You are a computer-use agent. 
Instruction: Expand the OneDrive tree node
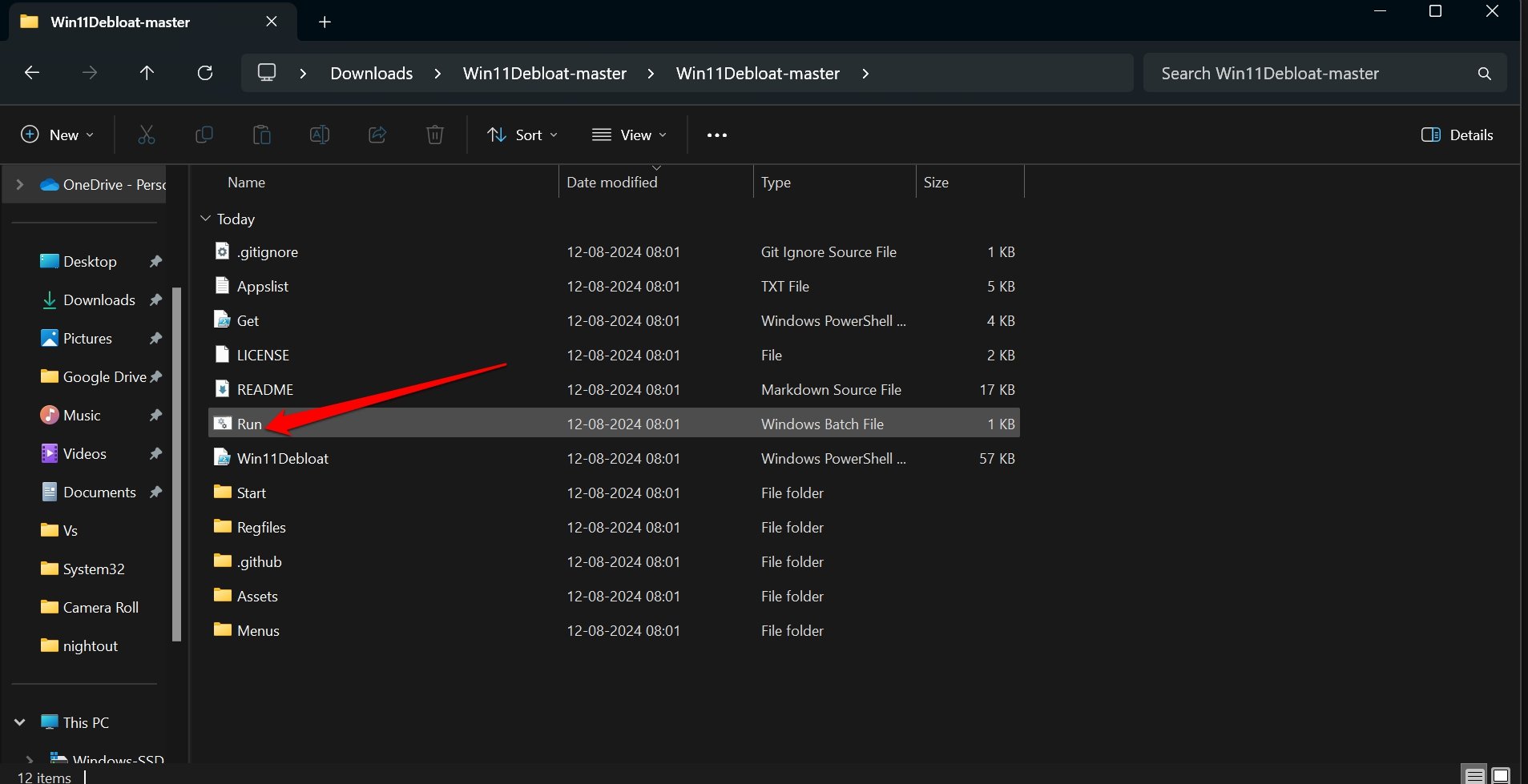tap(20, 184)
